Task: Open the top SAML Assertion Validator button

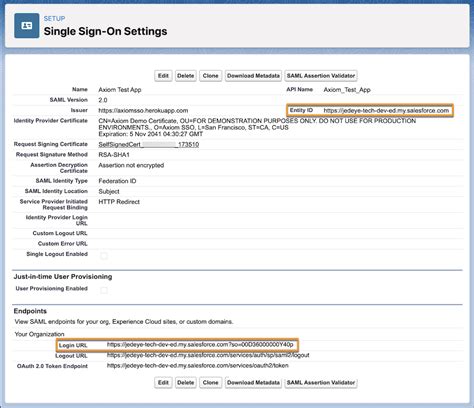Action: point(321,76)
